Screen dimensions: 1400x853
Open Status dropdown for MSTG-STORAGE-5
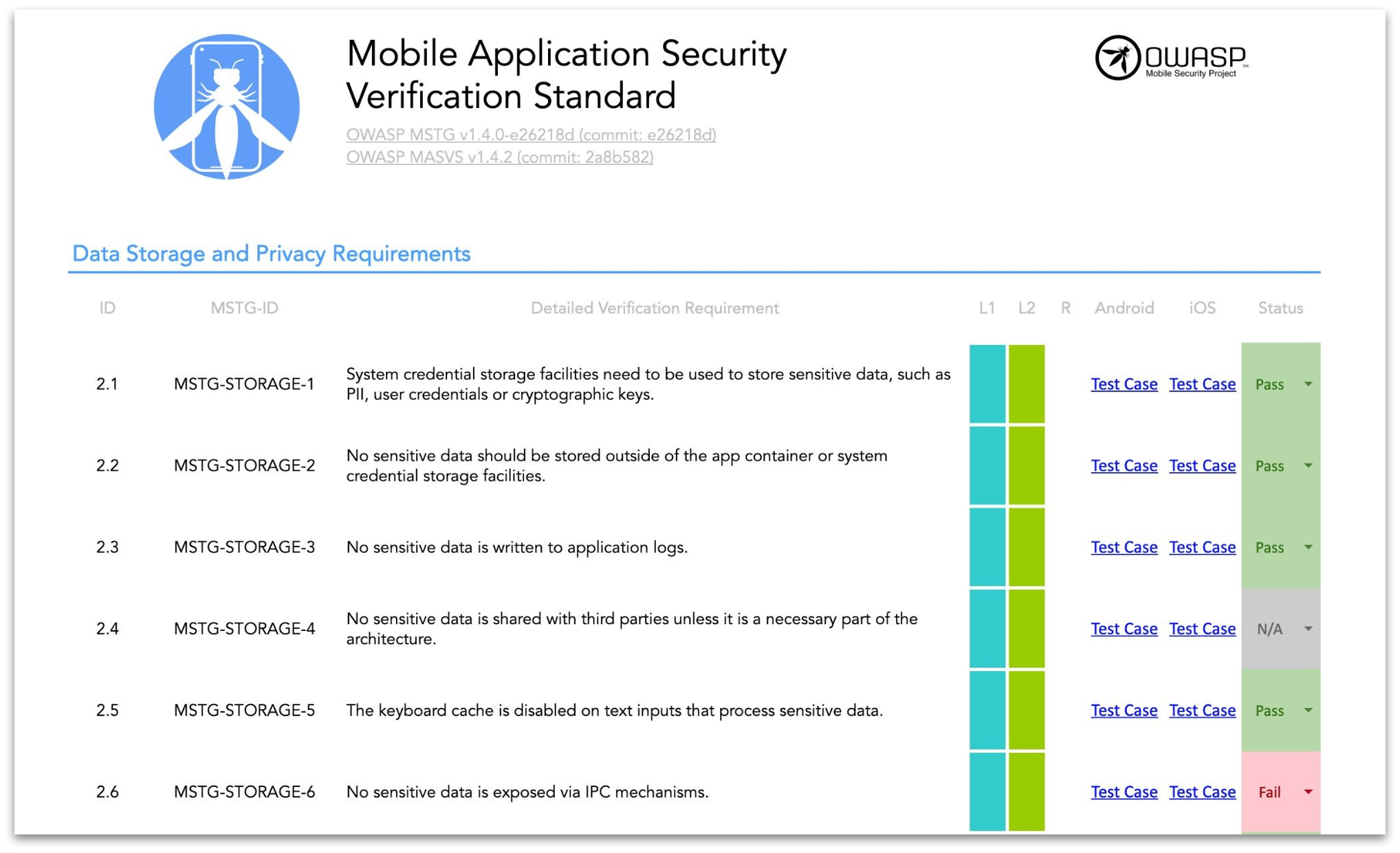[1308, 710]
